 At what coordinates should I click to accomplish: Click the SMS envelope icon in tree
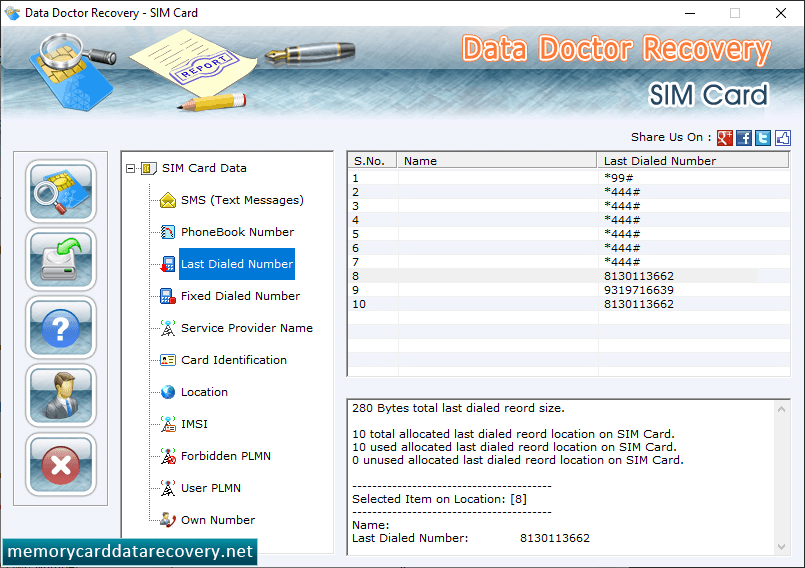[x=168, y=200]
